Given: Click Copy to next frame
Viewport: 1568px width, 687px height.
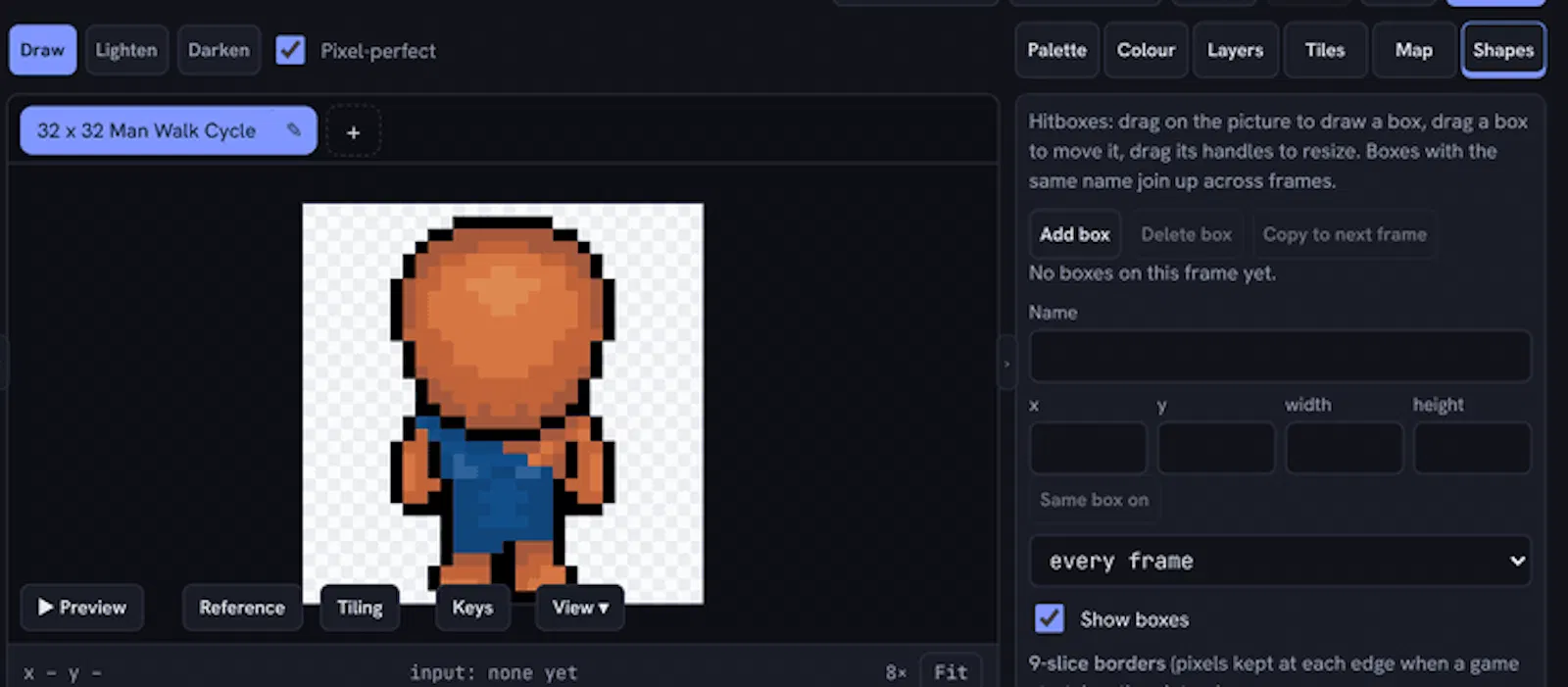Looking at the screenshot, I should [1345, 234].
